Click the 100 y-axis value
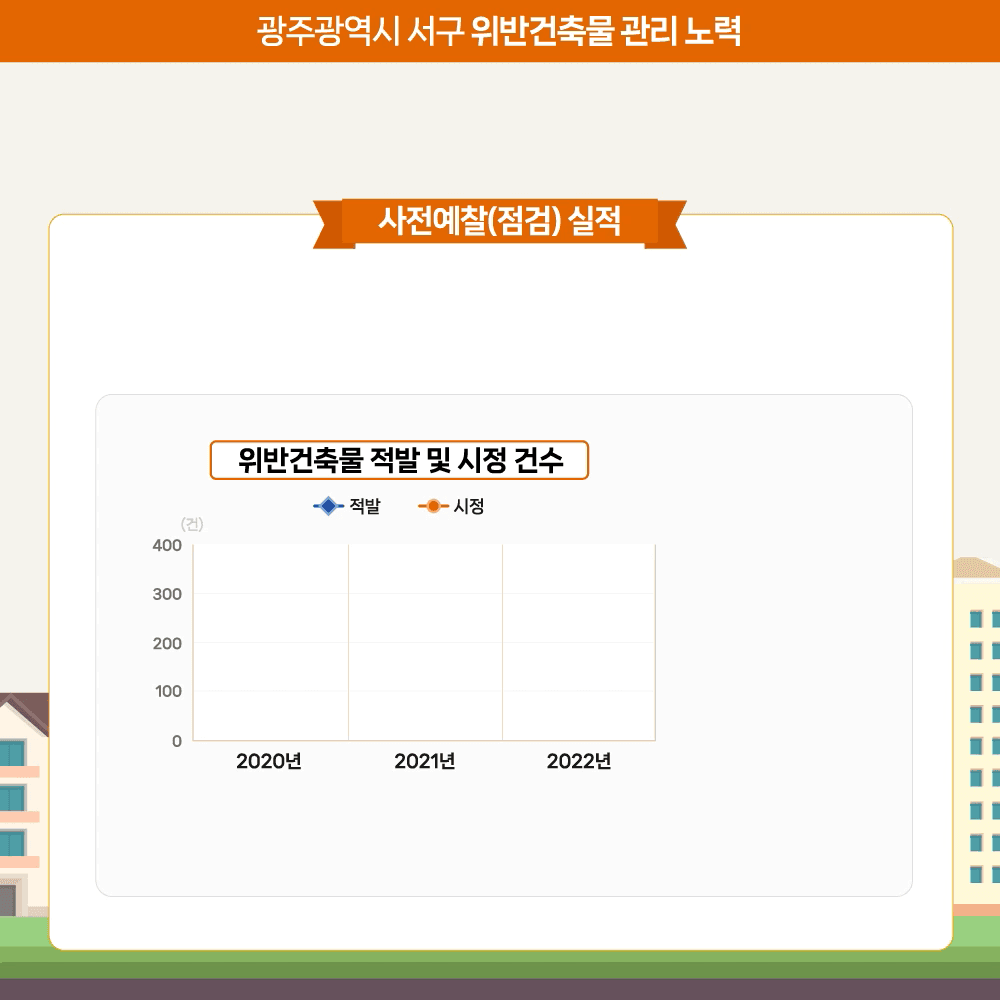The height and width of the screenshot is (1000, 1000). (168, 691)
